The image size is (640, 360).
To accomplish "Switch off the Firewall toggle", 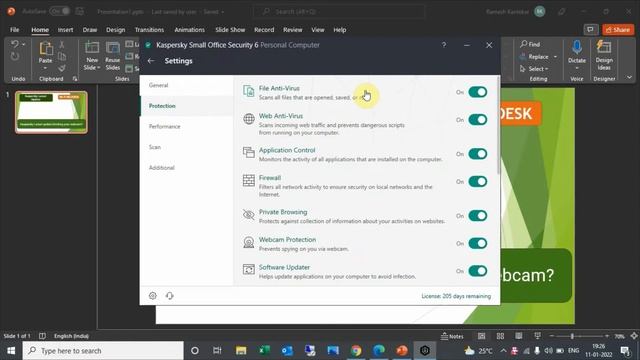I will tap(478, 182).
